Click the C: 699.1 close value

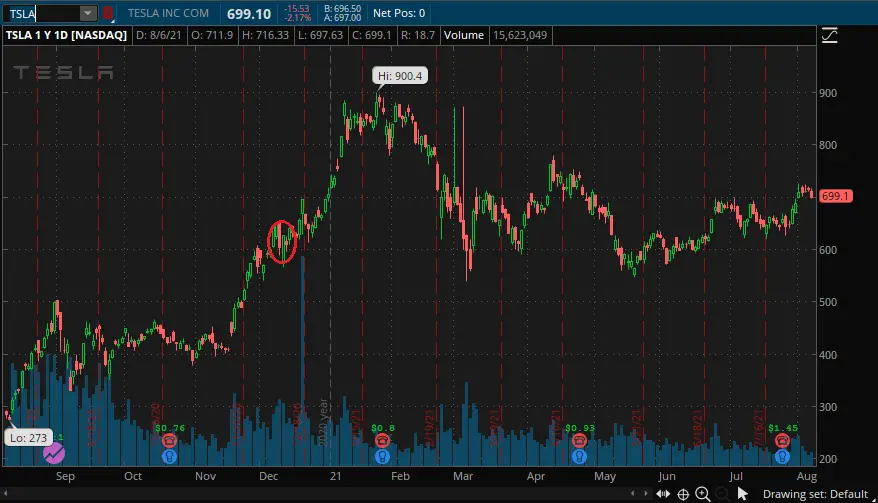tap(372, 35)
